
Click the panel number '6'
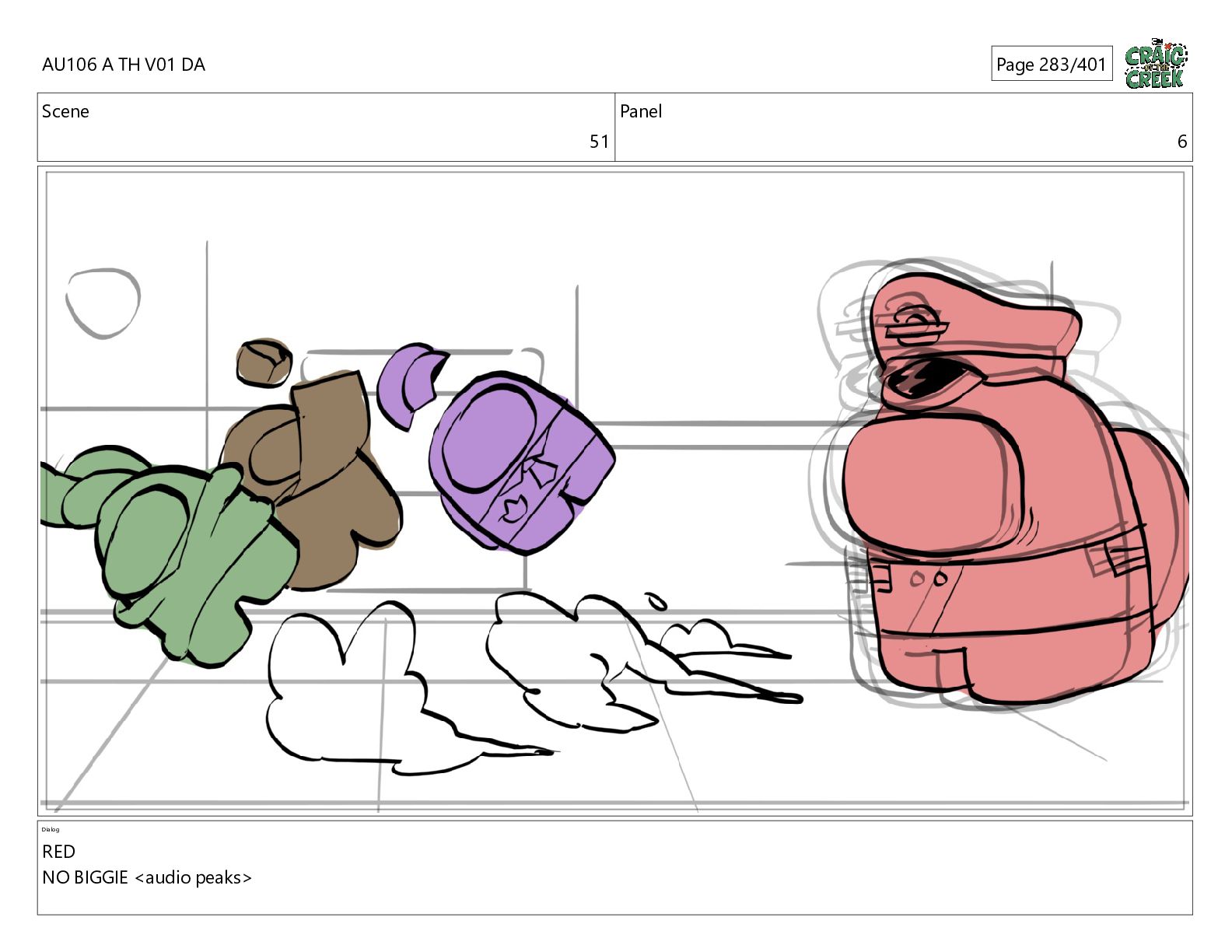coord(1182,142)
